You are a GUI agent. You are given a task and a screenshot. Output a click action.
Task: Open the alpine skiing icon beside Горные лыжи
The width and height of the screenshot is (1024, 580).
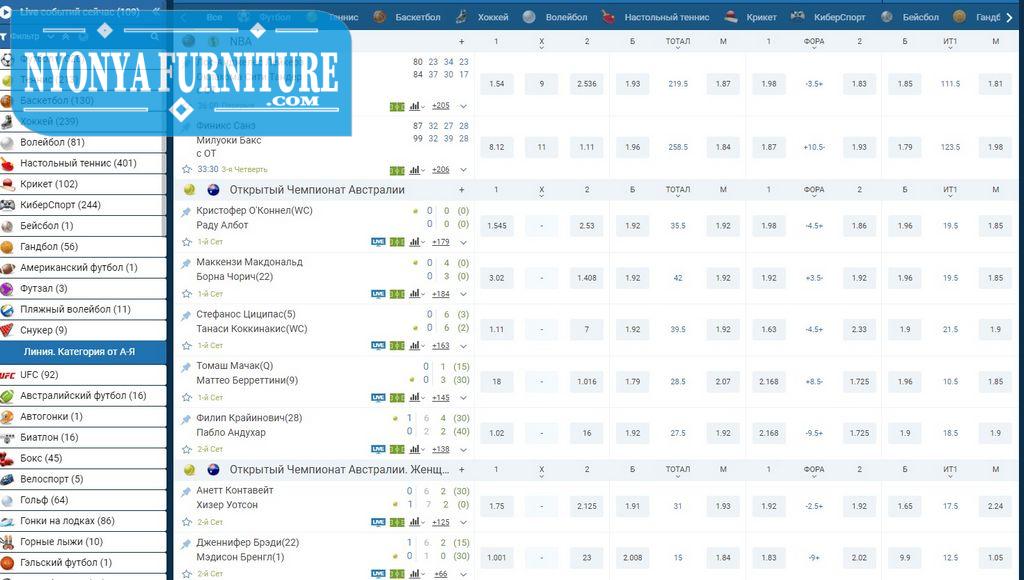(x=7, y=542)
